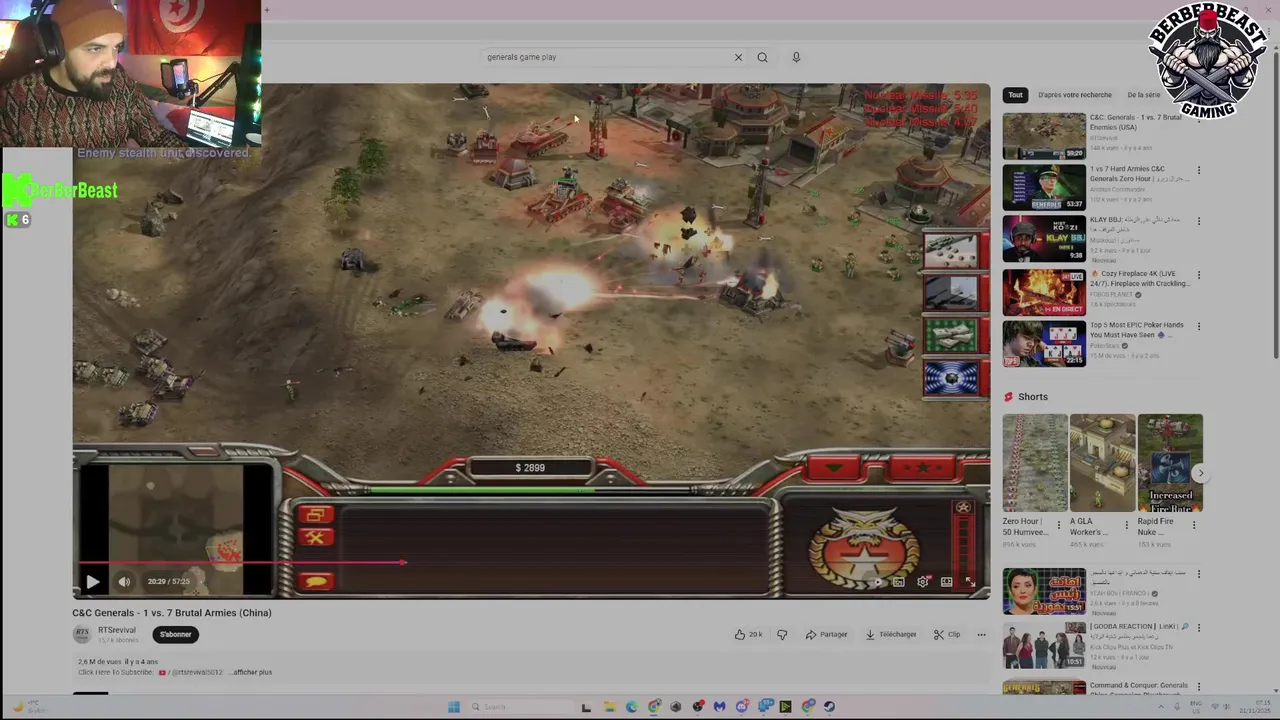
Task: Open Steam from the taskbar
Action: click(829, 707)
